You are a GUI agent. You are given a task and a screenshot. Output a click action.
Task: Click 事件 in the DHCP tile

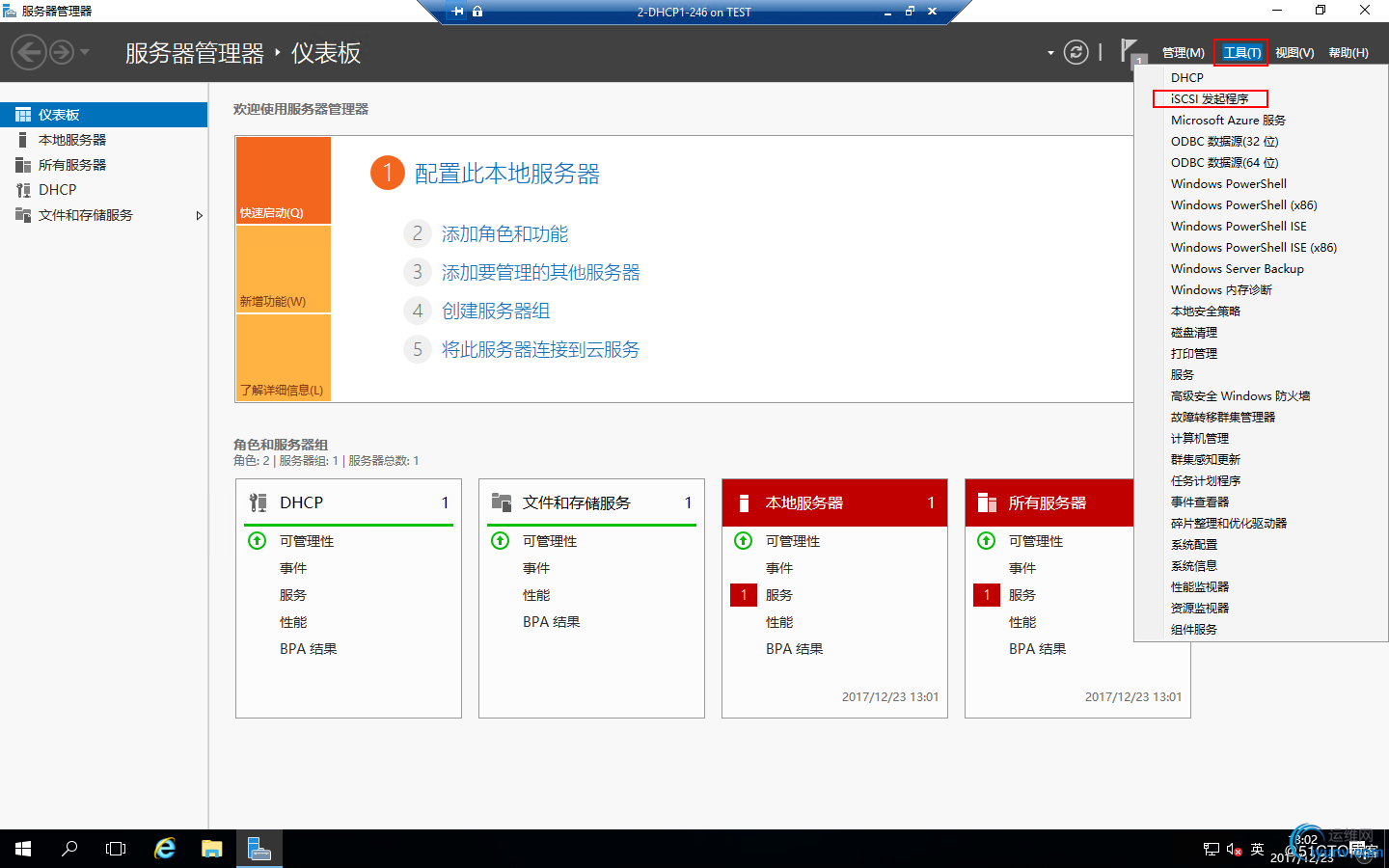(x=293, y=568)
